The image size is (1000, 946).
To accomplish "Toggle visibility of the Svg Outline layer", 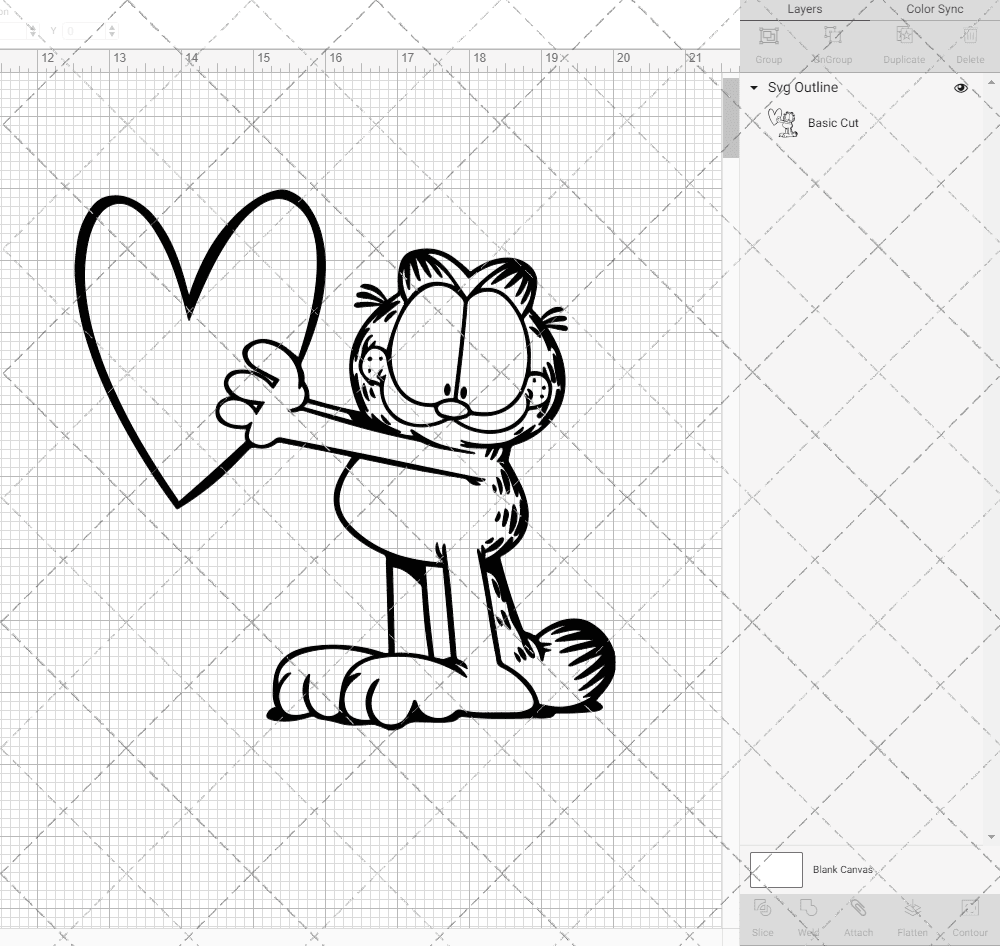I will [x=960, y=88].
